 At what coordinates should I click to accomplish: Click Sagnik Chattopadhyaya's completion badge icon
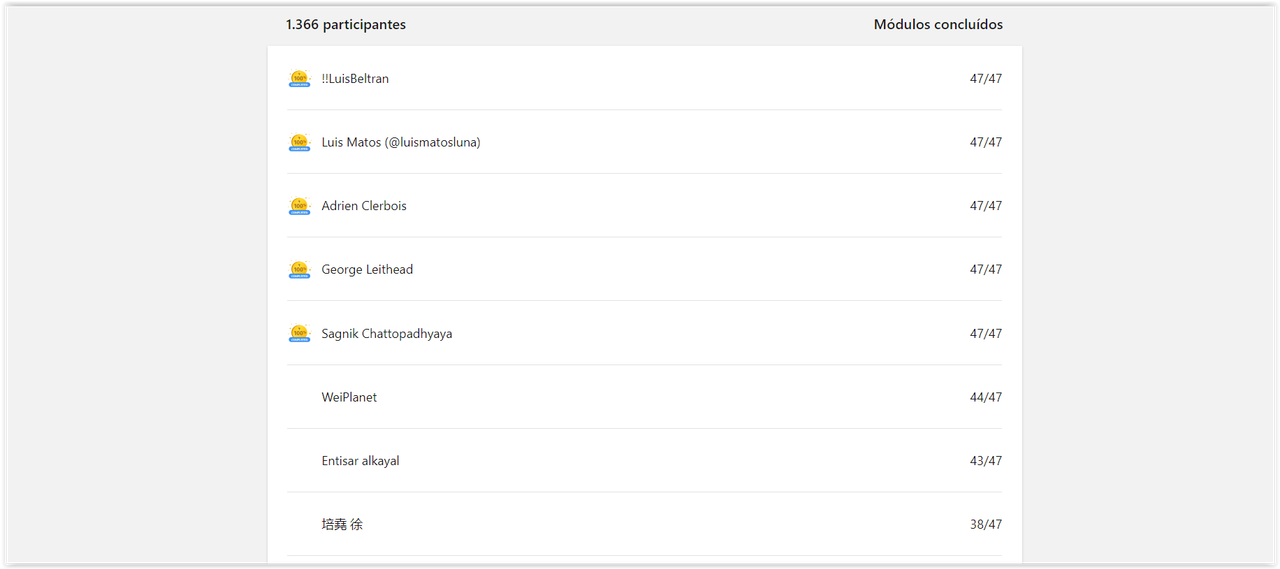tap(299, 334)
